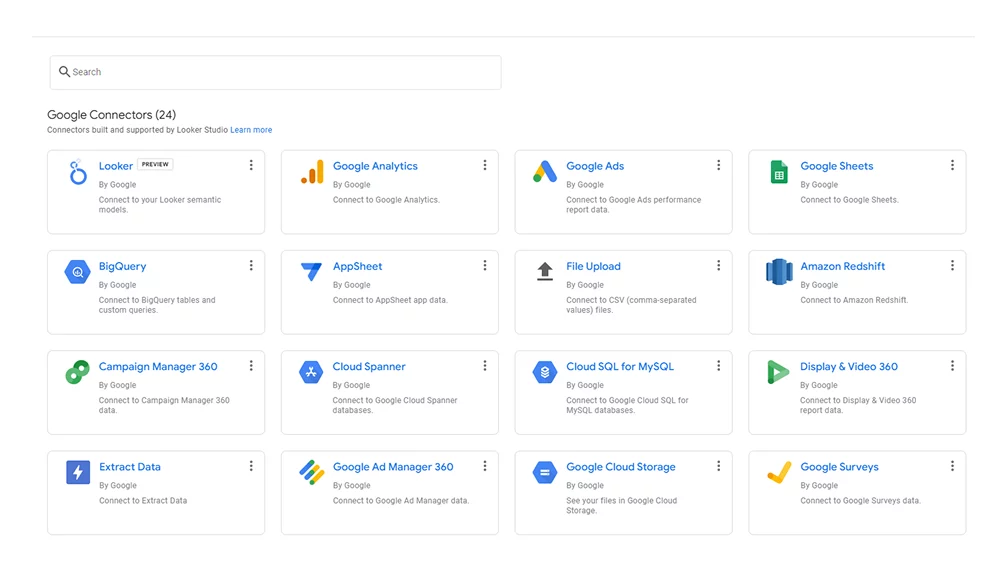
Task: Click the Display & Video 360 play icon
Action: [x=778, y=372]
